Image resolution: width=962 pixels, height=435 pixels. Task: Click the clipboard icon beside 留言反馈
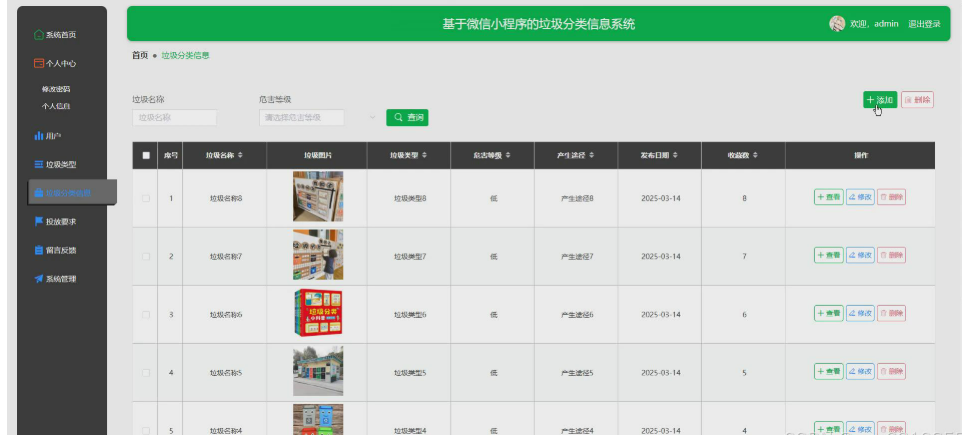(x=39, y=250)
